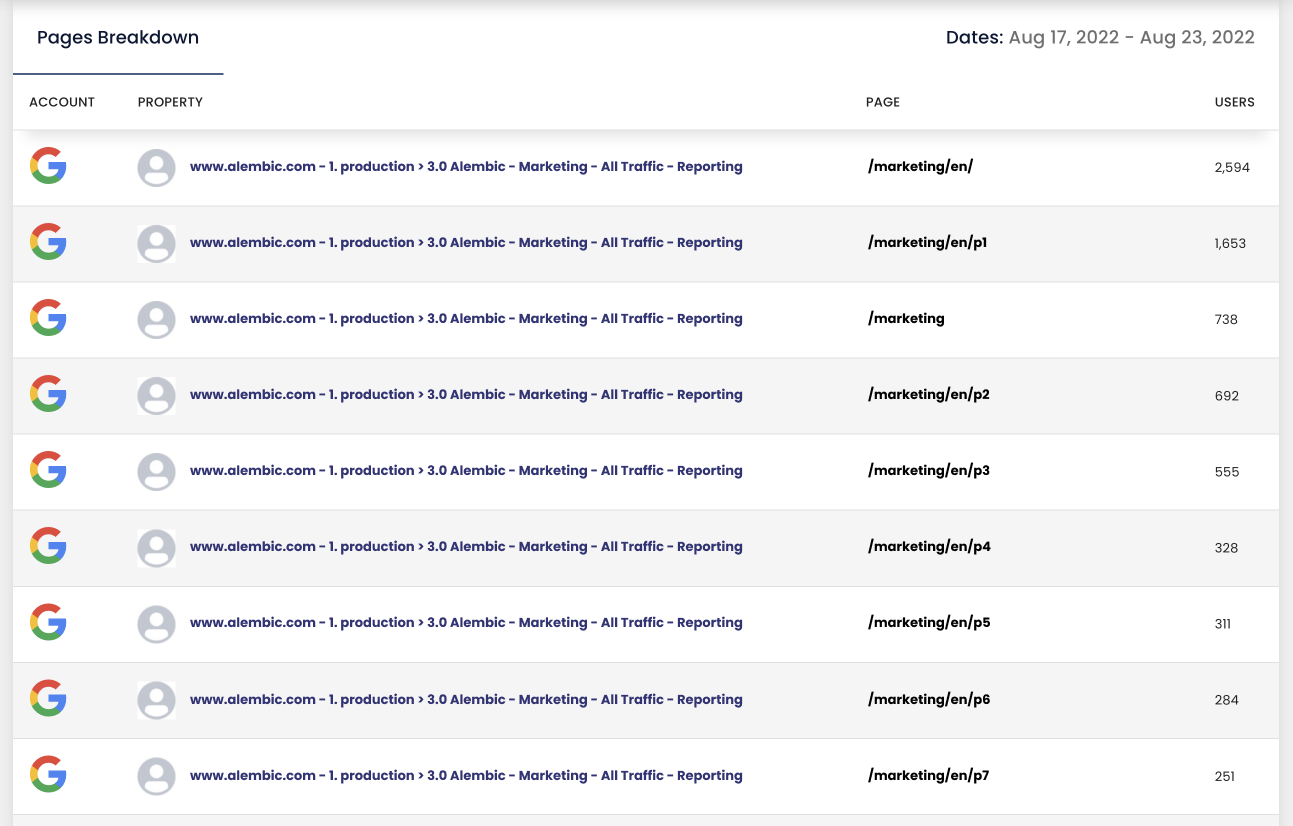This screenshot has width=1293, height=826.
Task: Select the /marketing/en/p1 page cell
Action: pos(928,243)
